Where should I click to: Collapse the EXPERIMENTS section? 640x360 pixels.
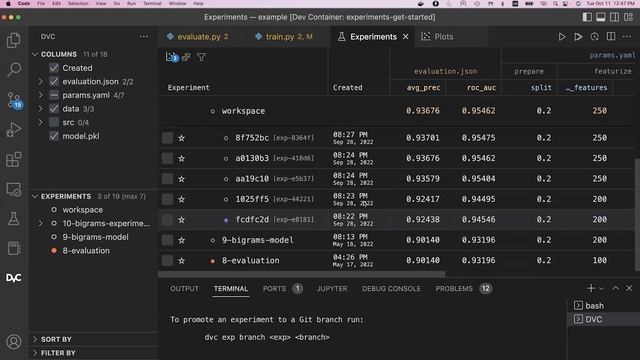(x=35, y=196)
